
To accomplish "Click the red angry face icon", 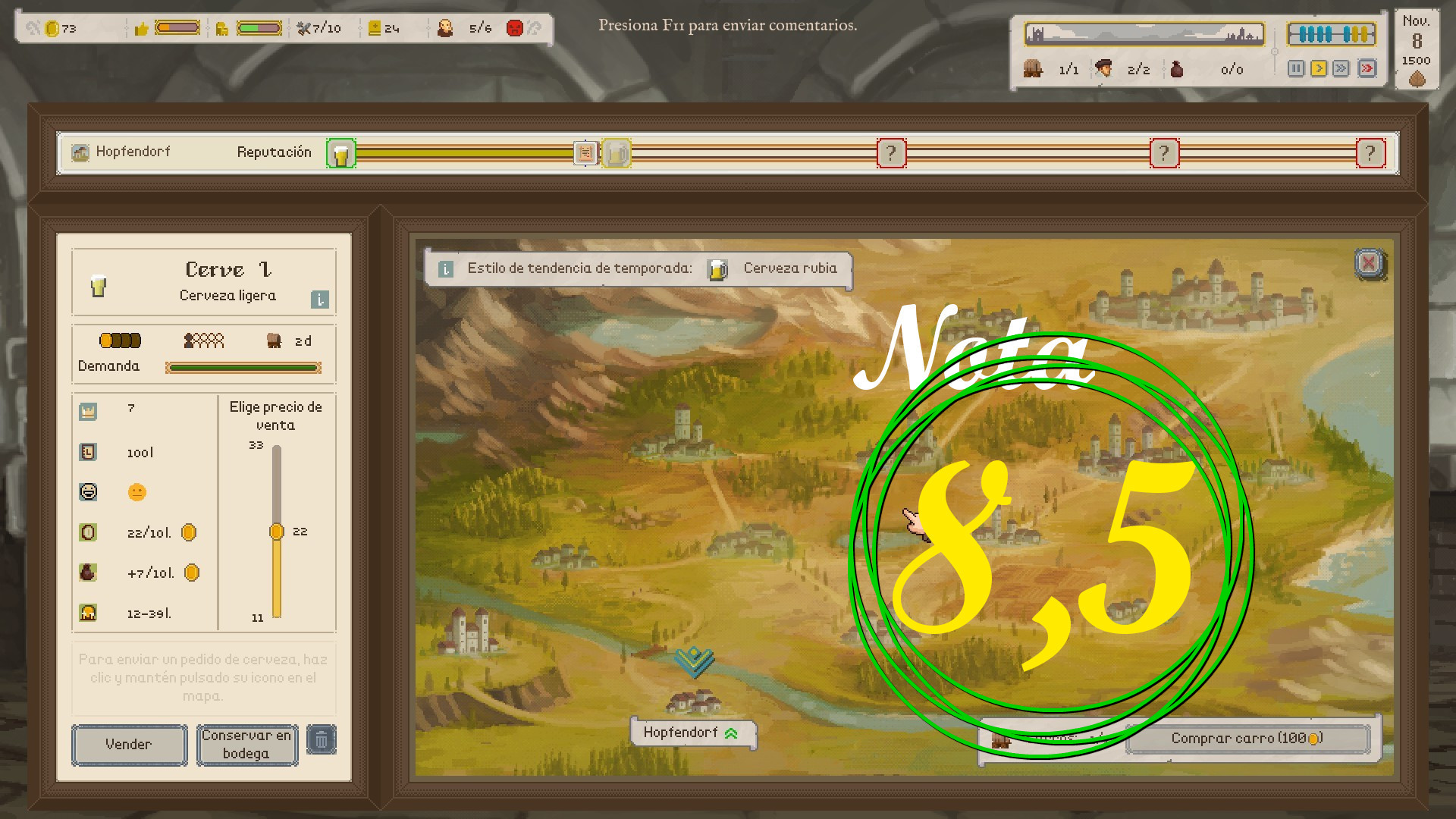I will [x=514, y=29].
